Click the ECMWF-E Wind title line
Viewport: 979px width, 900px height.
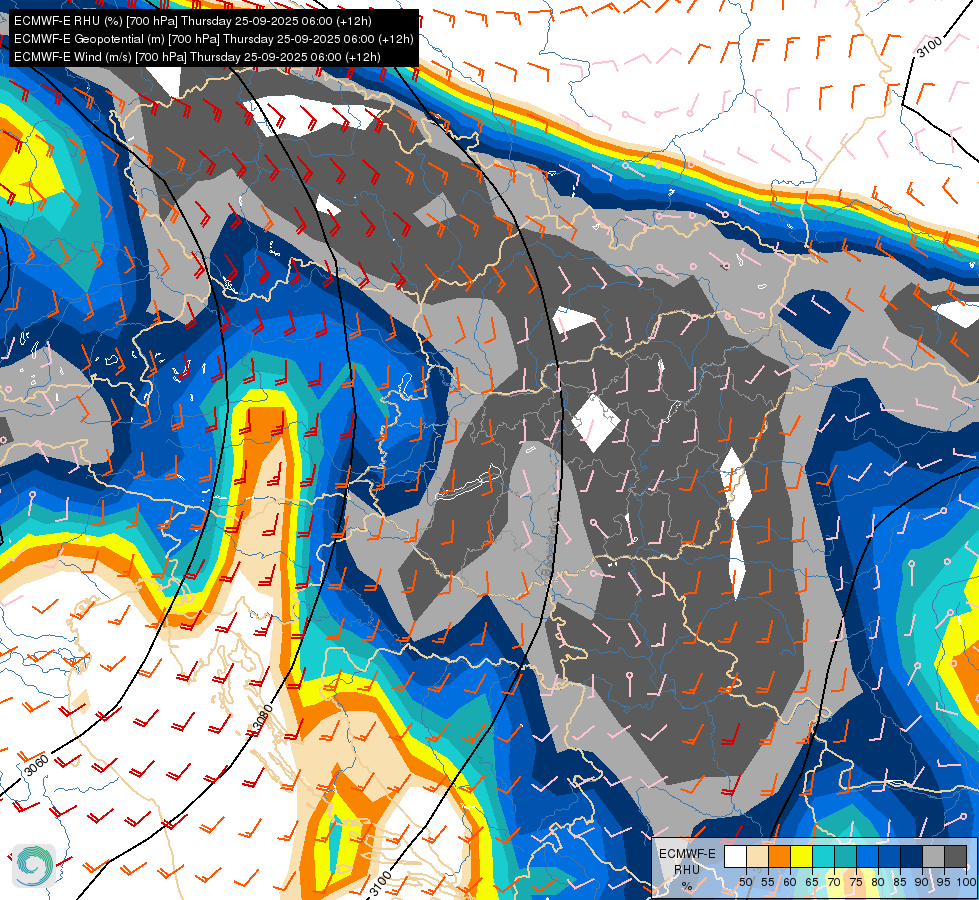[196, 57]
